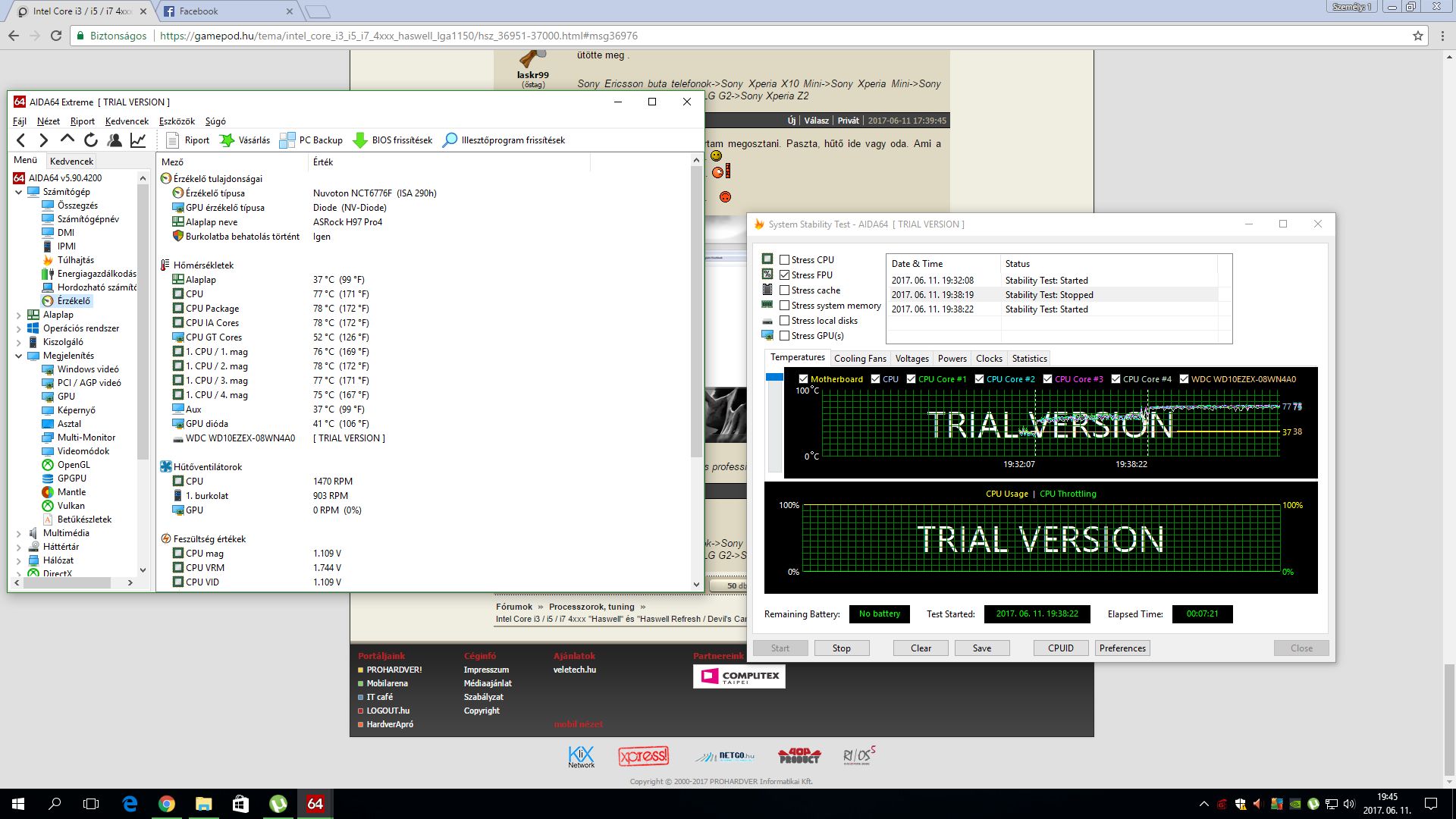Switch to Voltages tab

click(x=912, y=359)
